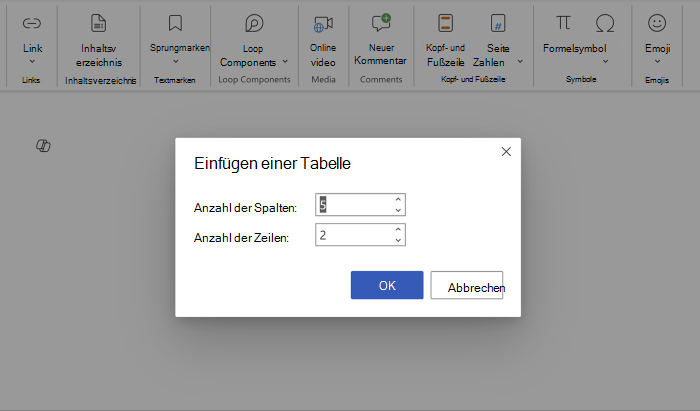Decrease the number of Zeilen with down arrow
This screenshot has width=700, height=411.
(398, 241)
